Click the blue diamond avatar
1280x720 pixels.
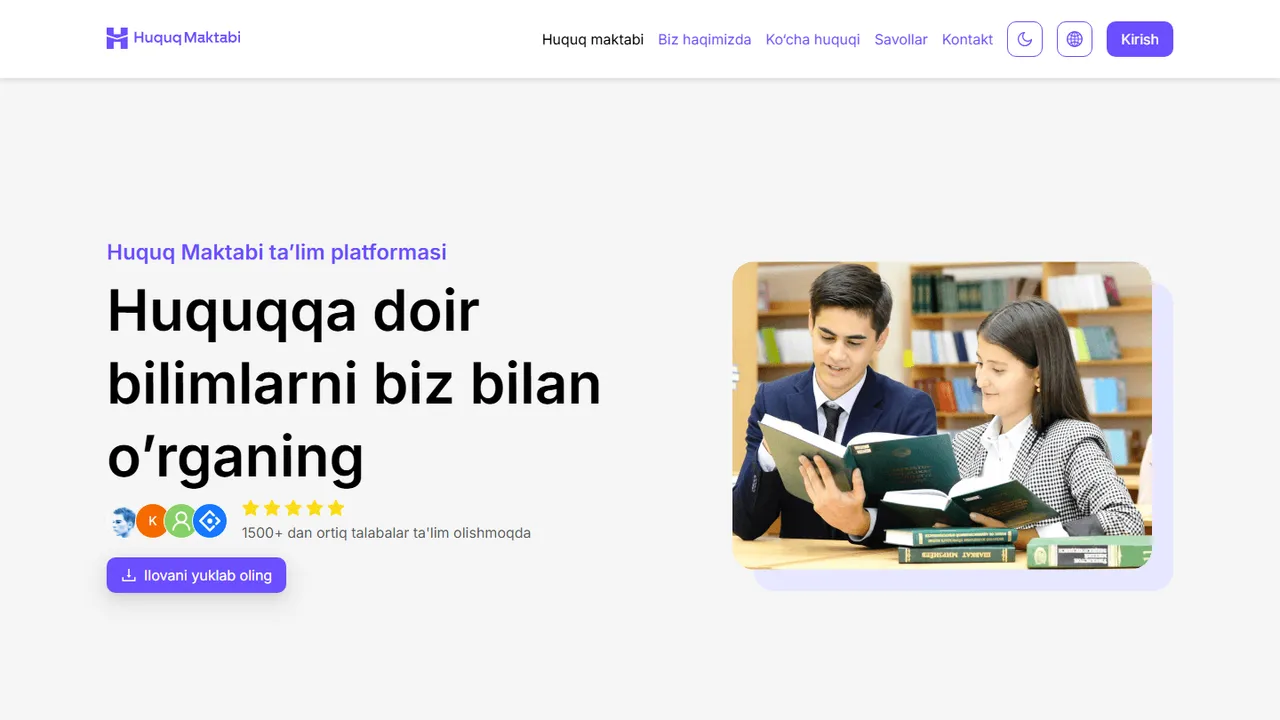click(x=210, y=521)
